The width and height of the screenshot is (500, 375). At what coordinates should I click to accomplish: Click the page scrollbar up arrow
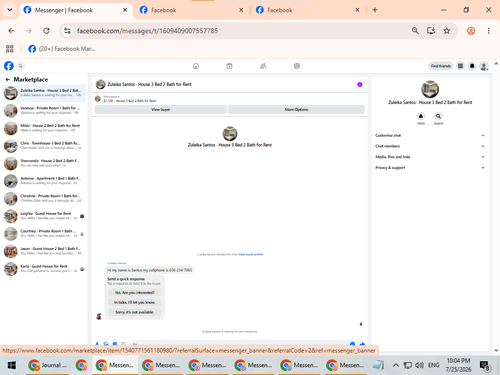click(x=496, y=64)
